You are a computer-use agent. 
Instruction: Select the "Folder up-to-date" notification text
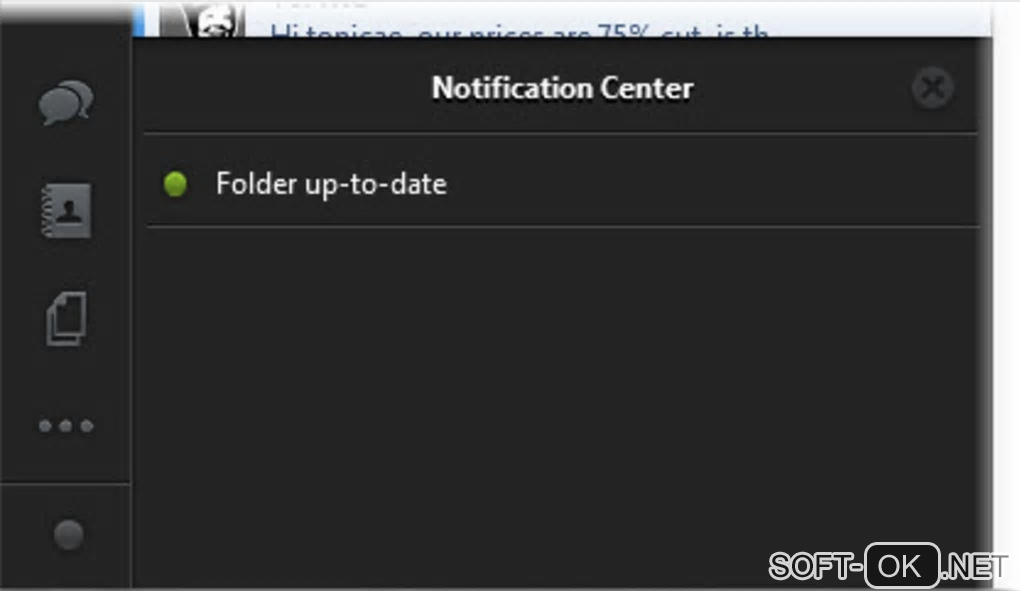tap(331, 185)
